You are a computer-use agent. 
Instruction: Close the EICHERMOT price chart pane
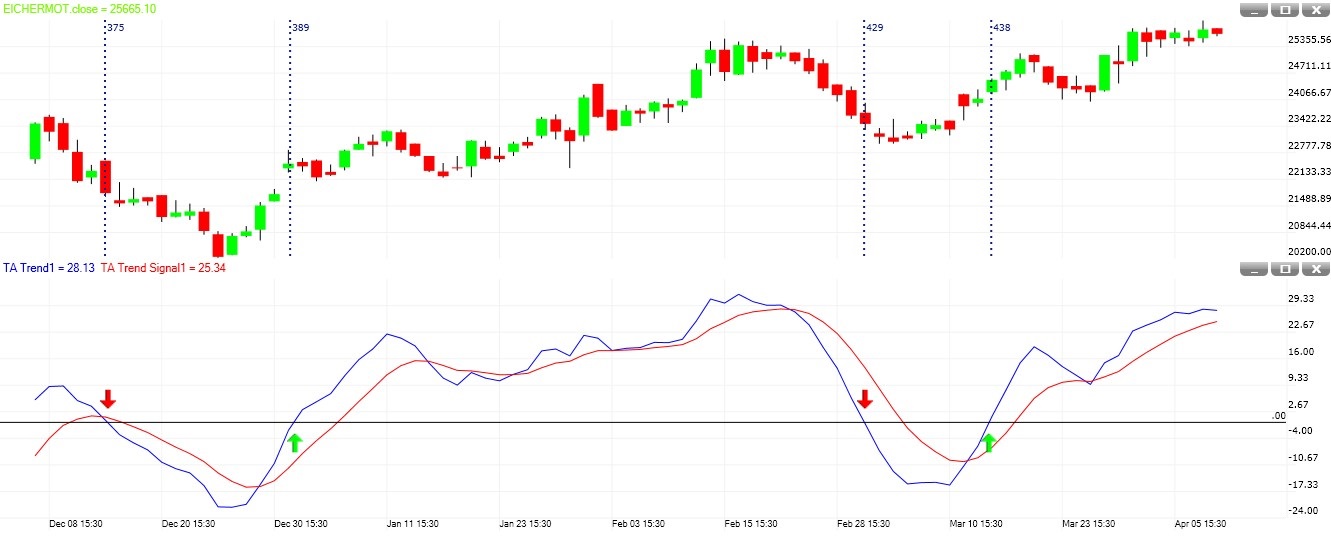pyautogui.click(x=1316, y=10)
